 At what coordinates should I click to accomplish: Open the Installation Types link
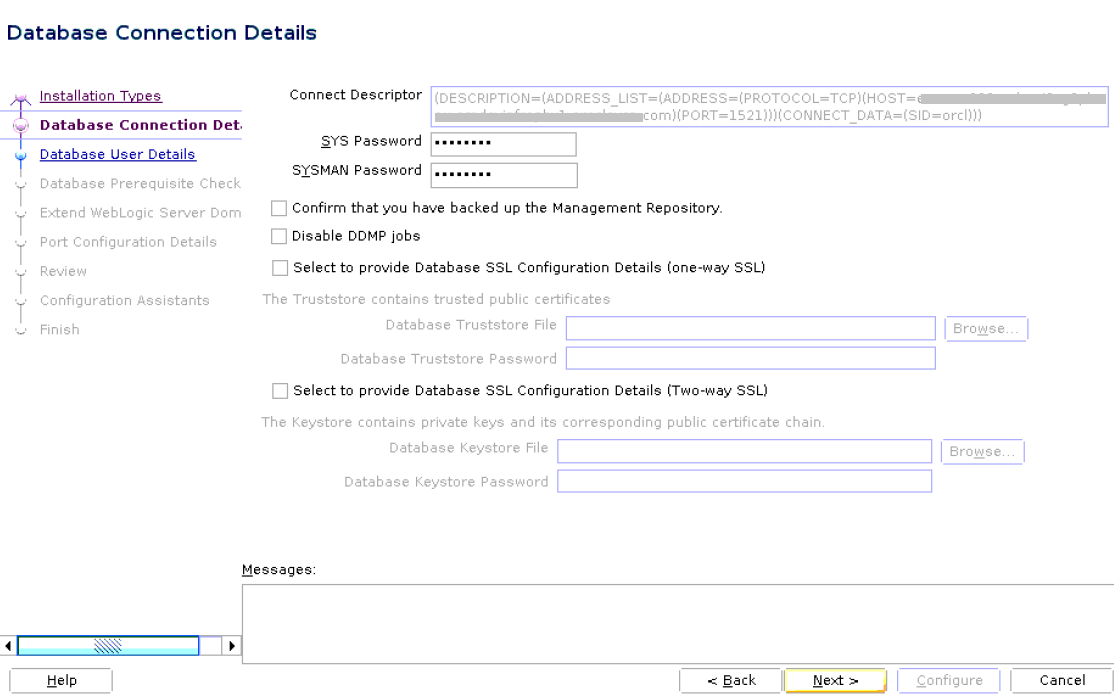click(x=100, y=96)
